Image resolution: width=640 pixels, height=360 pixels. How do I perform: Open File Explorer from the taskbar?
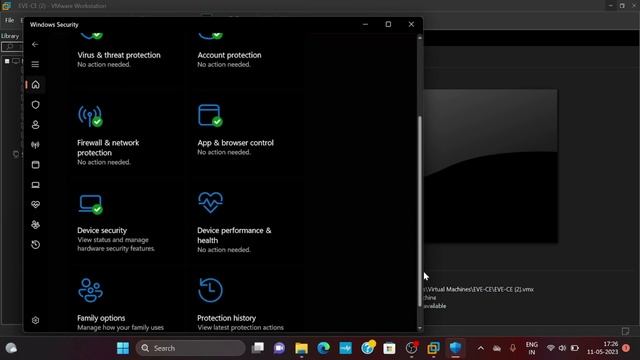coord(301,348)
